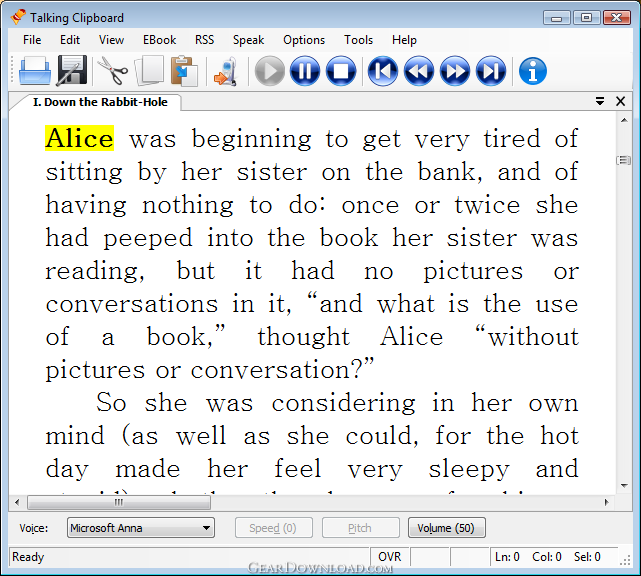Open the tab list dropdown arrow
Image resolution: width=641 pixels, height=576 pixels.
[x=600, y=101]
